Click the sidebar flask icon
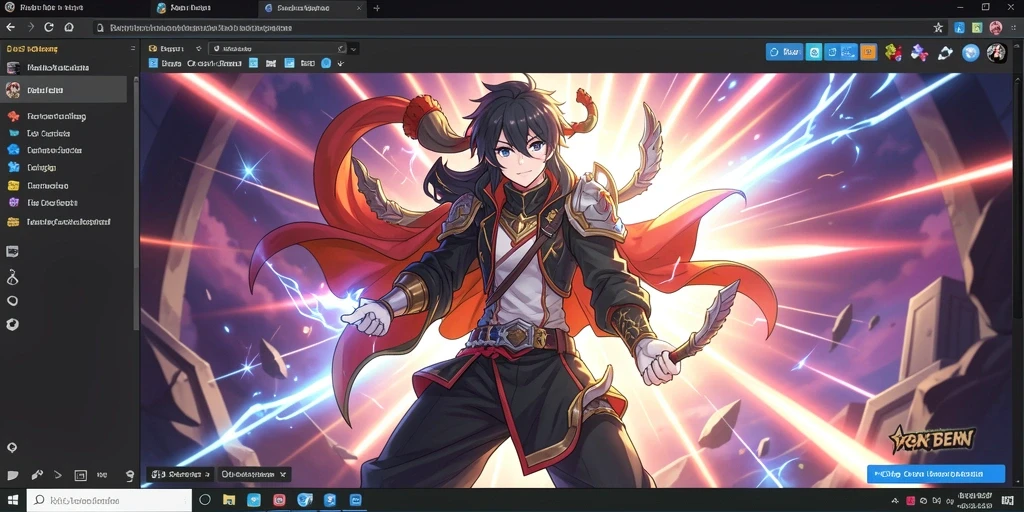This screenshot has height=512, width=1024. tap(12, 277)
